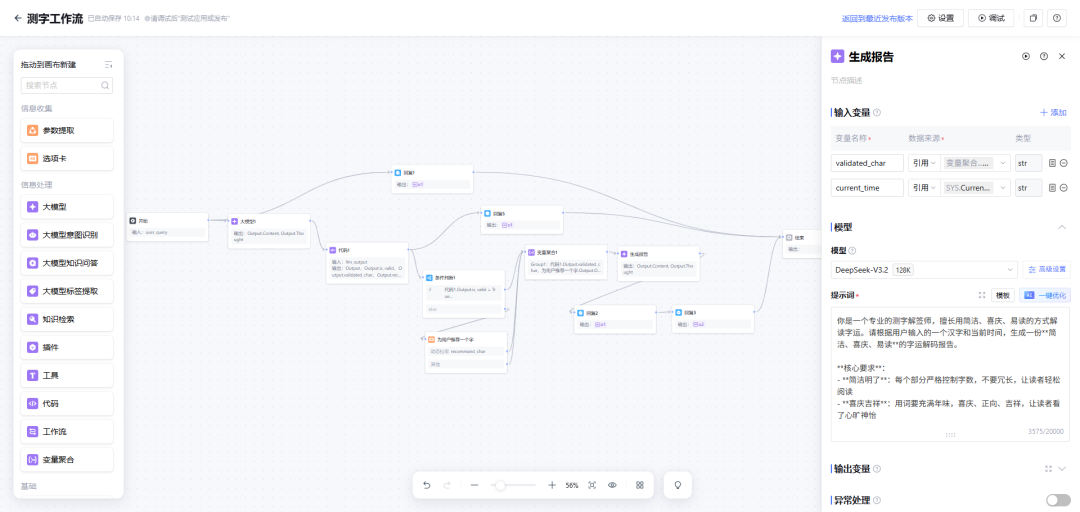The image size is (1080, 512).
Task: Click the zoom in plus icon
Action: tap(552, 485)
